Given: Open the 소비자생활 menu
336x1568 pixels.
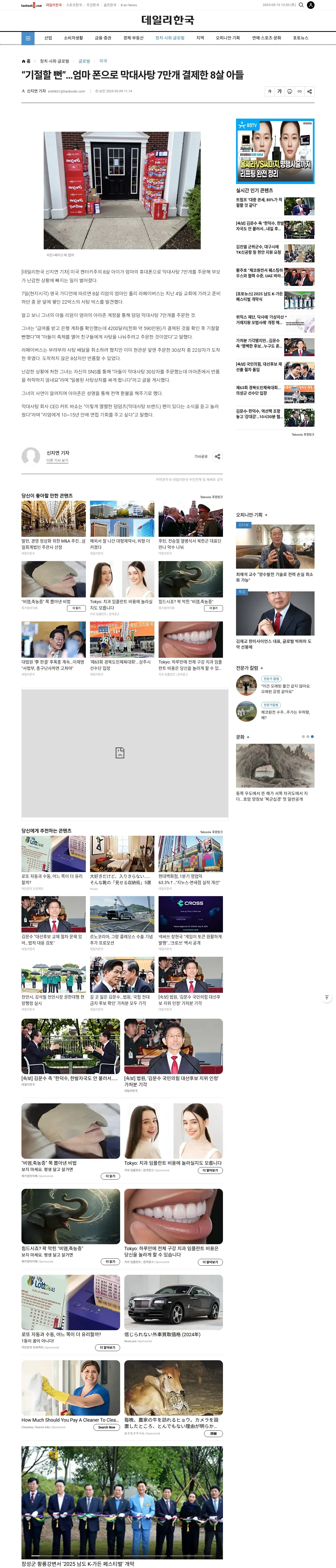Looking at the screenshot, I should tap(73, 38).
